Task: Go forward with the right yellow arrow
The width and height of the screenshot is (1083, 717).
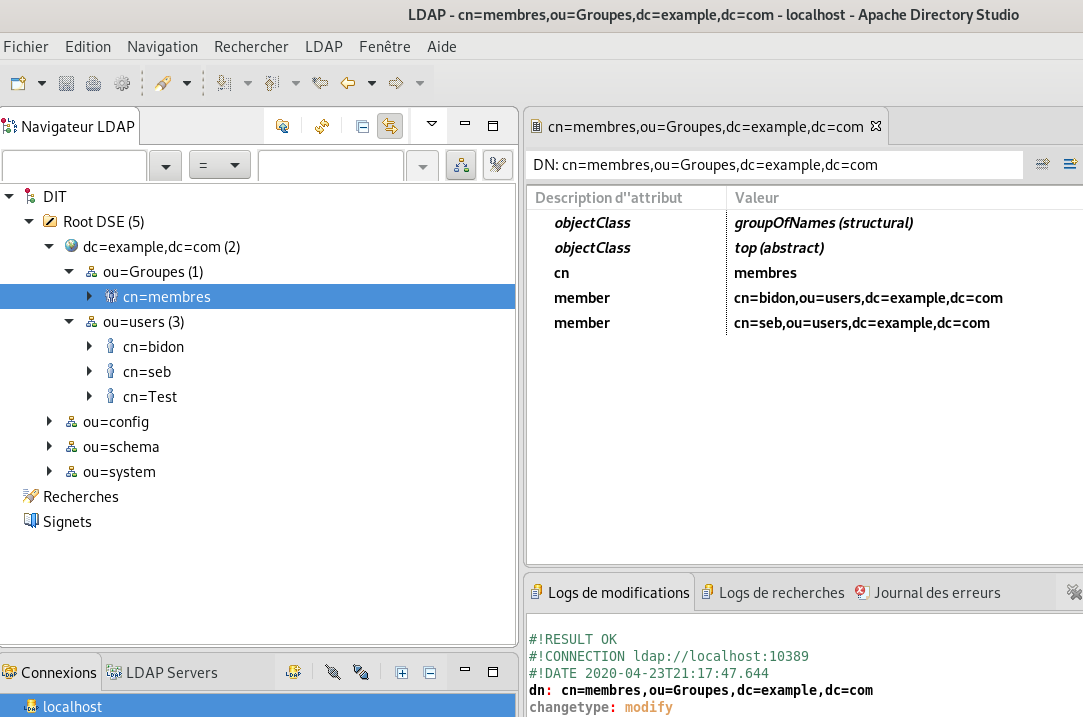Action: [x=396, y=84]
